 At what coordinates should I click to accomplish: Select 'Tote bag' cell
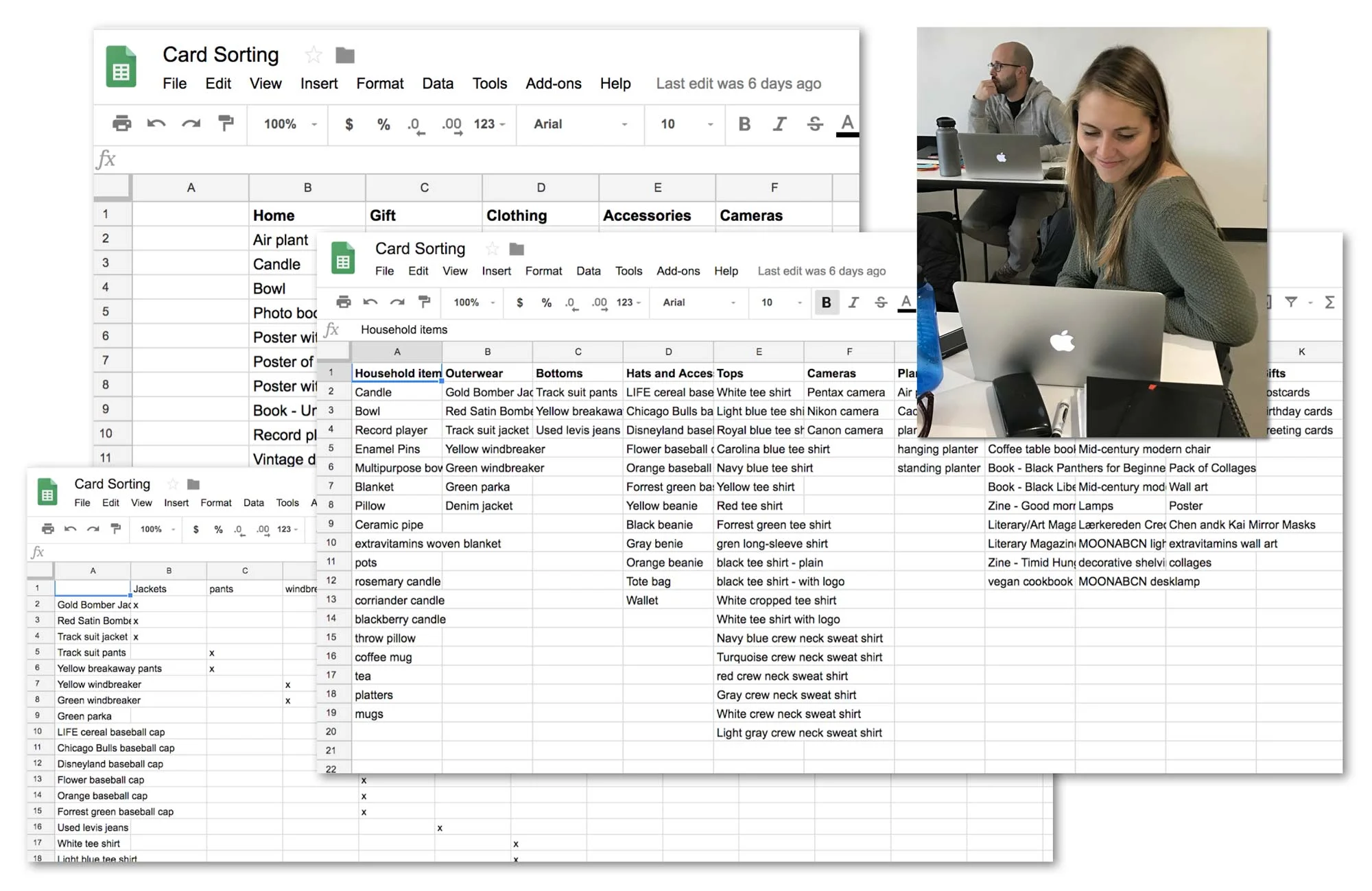668,582
